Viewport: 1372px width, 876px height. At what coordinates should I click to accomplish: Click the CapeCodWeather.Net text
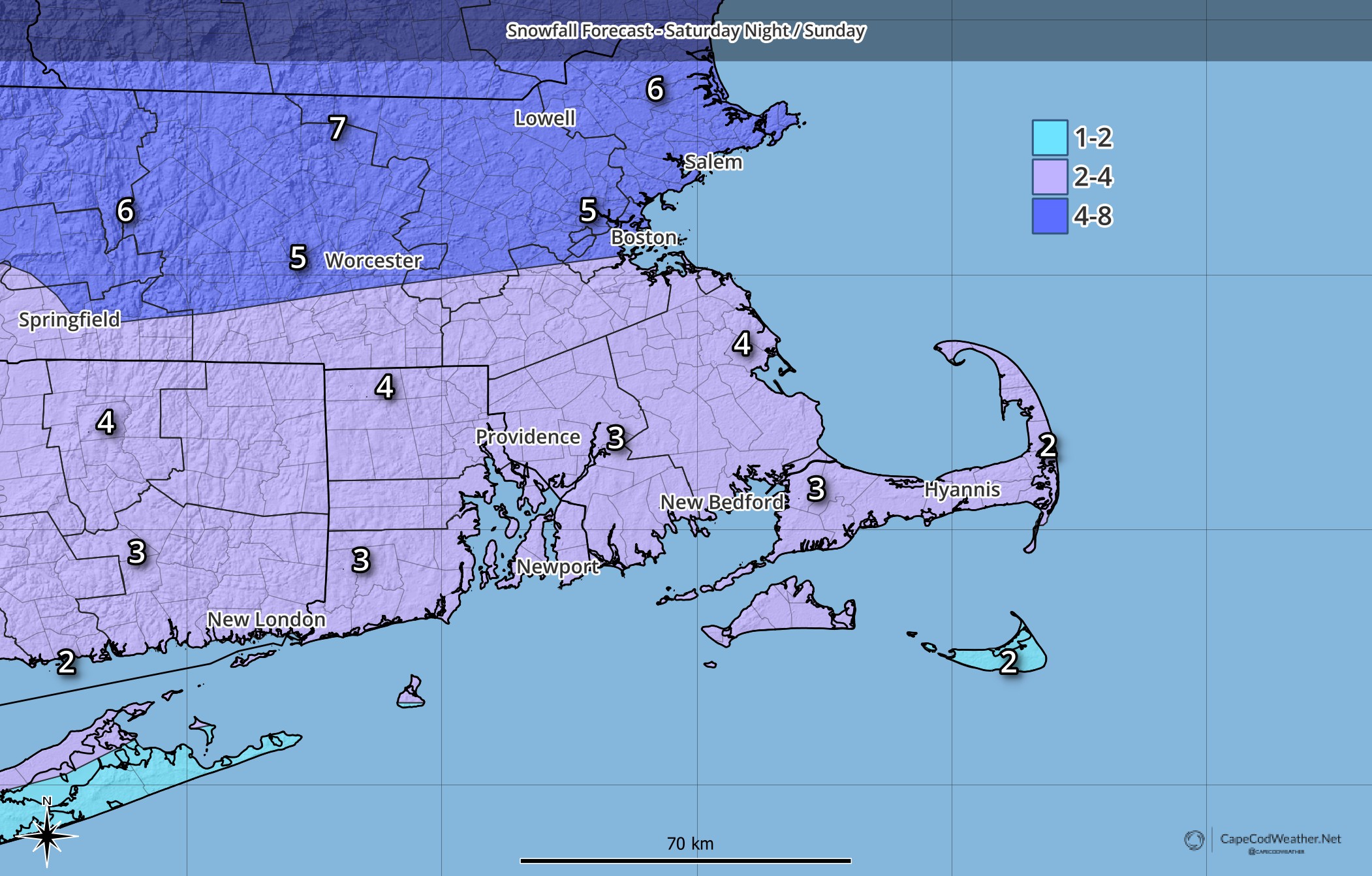[1280, 839]
